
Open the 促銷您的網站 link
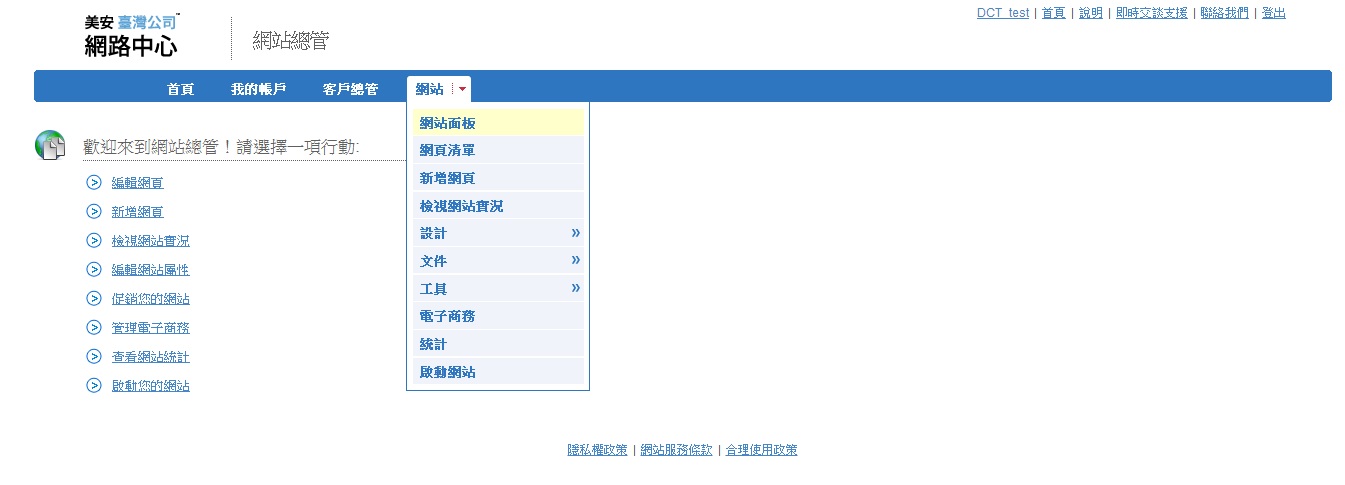(x=151, y=299)
